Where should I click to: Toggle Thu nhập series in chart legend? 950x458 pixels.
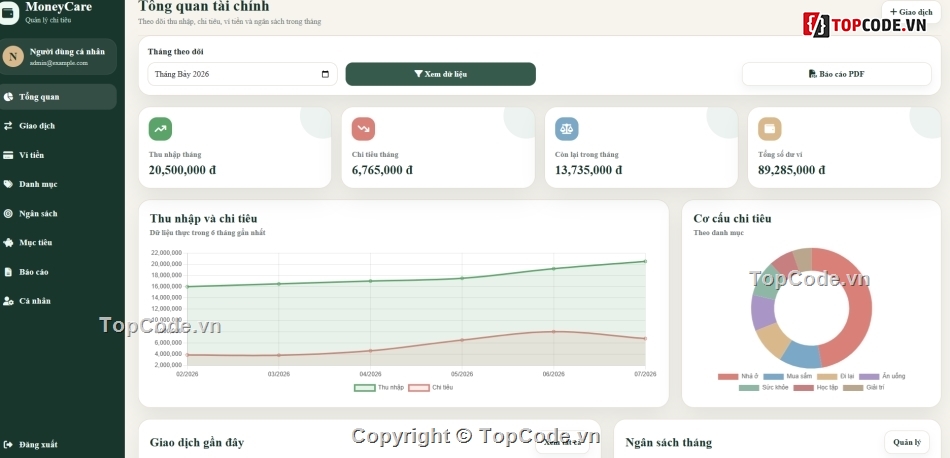point(379,388)
